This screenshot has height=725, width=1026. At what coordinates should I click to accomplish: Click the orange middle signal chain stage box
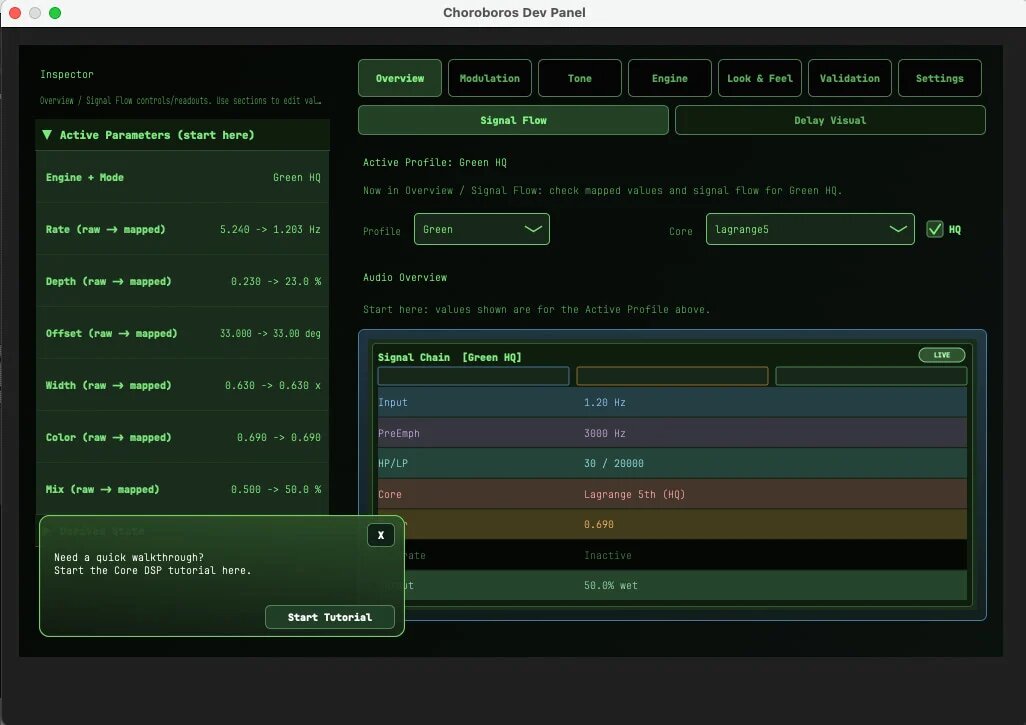click(x=672, y=376)
